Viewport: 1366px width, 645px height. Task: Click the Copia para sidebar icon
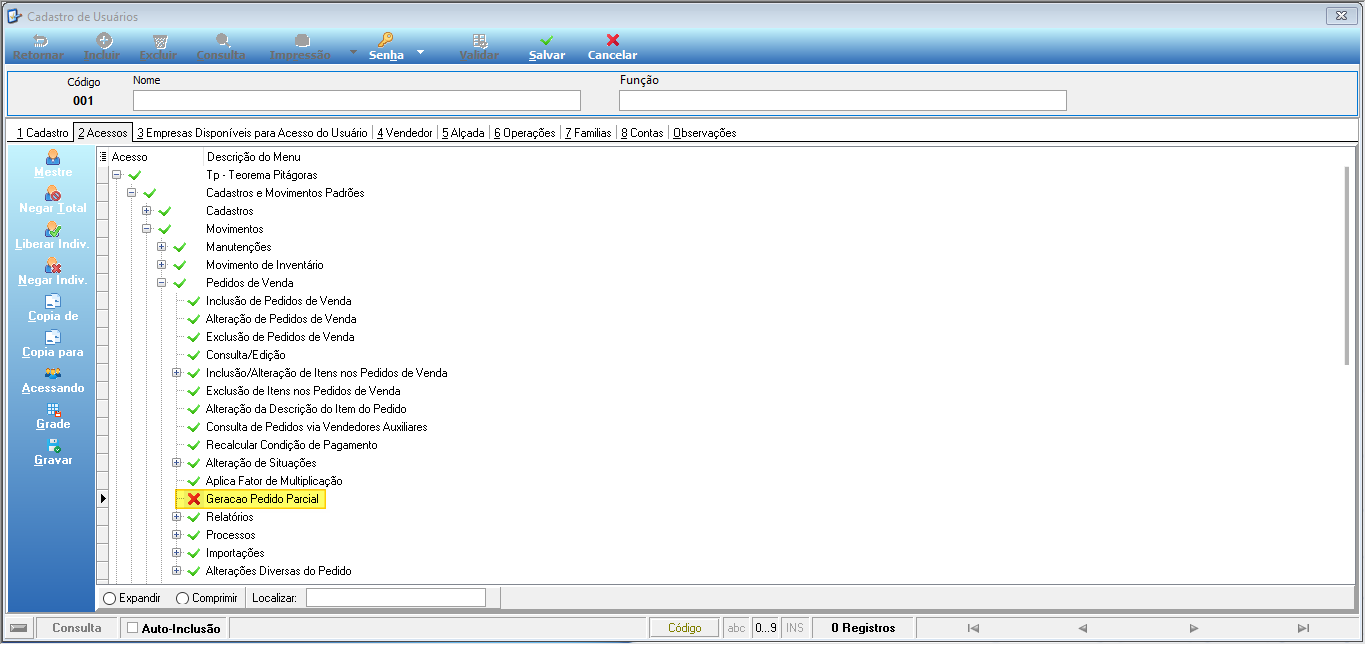pos(53,337)
